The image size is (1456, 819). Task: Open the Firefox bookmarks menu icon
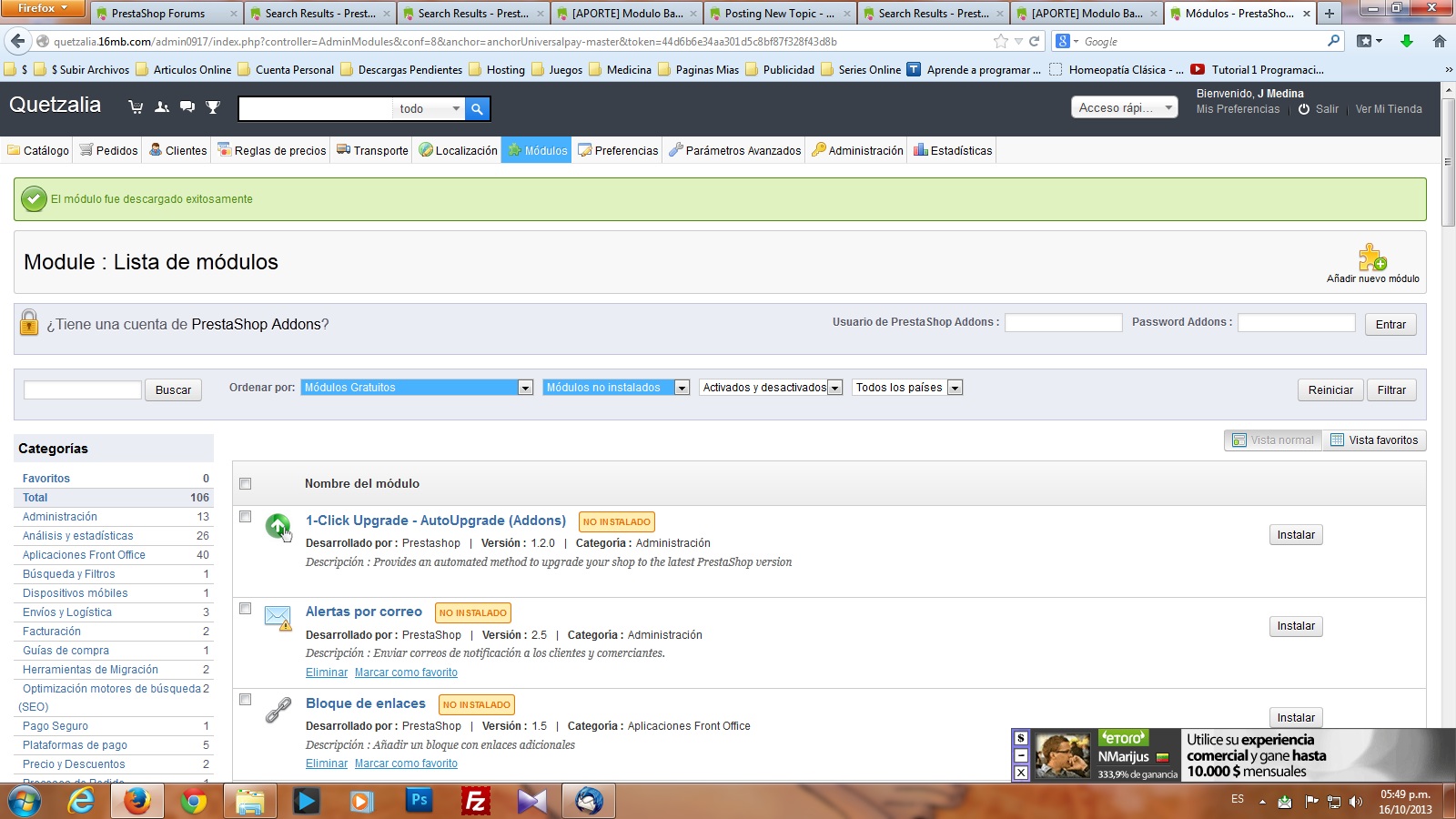[x=1369, y=41]
